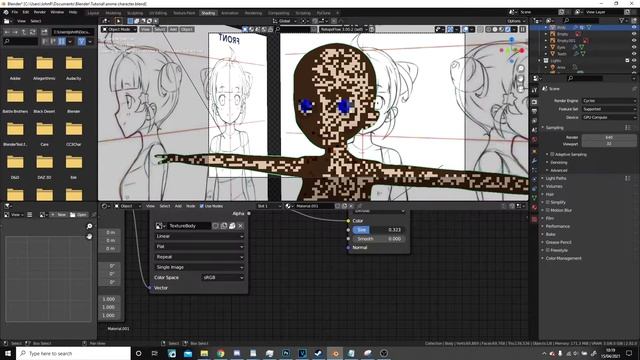Expand the Lights collection in outliner
Viewport: 640px width, 360px height.
pyautogui.click(x=540, y=60)
